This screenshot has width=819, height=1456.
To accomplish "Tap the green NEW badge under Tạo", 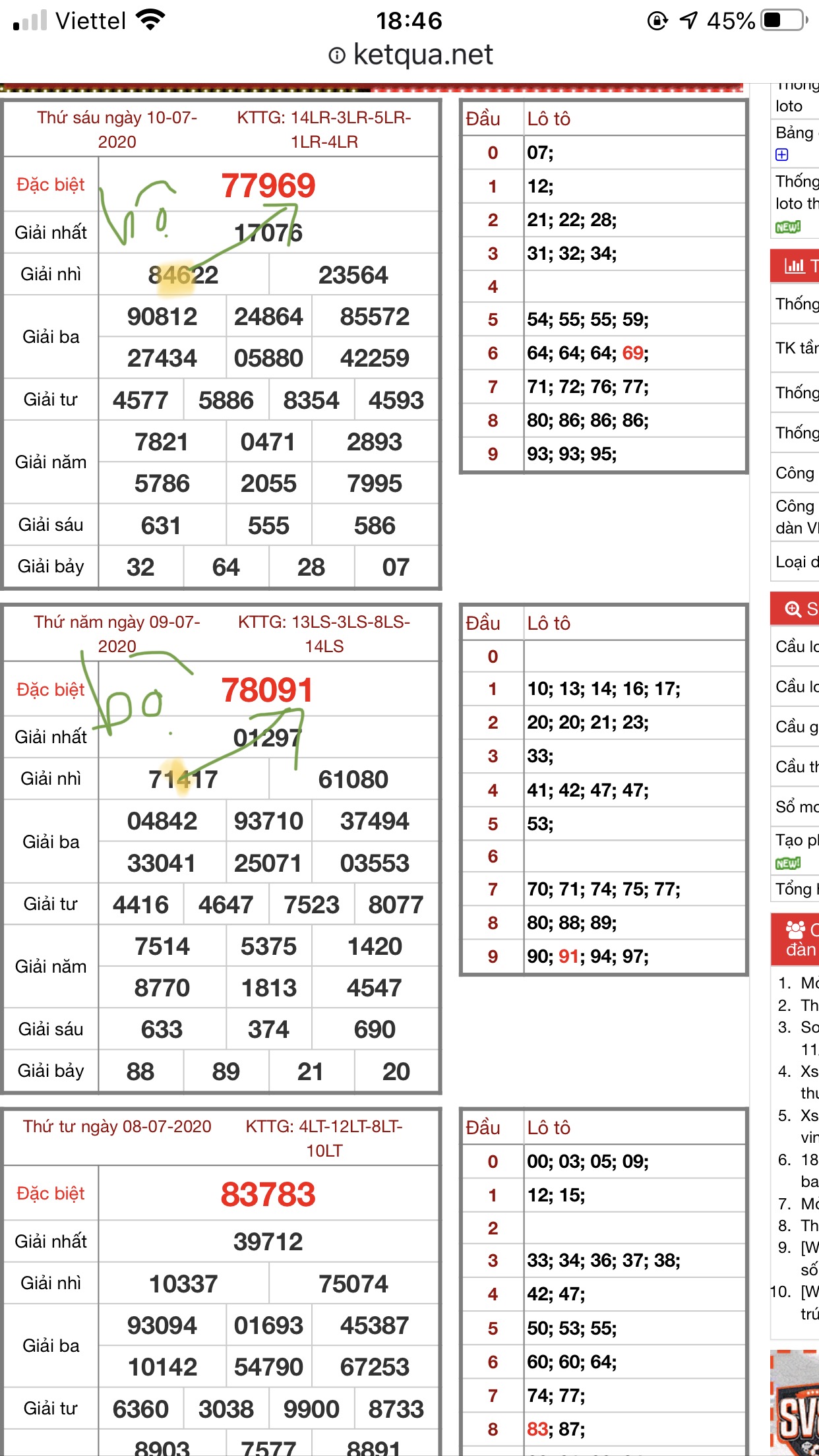I will point(788,863).
